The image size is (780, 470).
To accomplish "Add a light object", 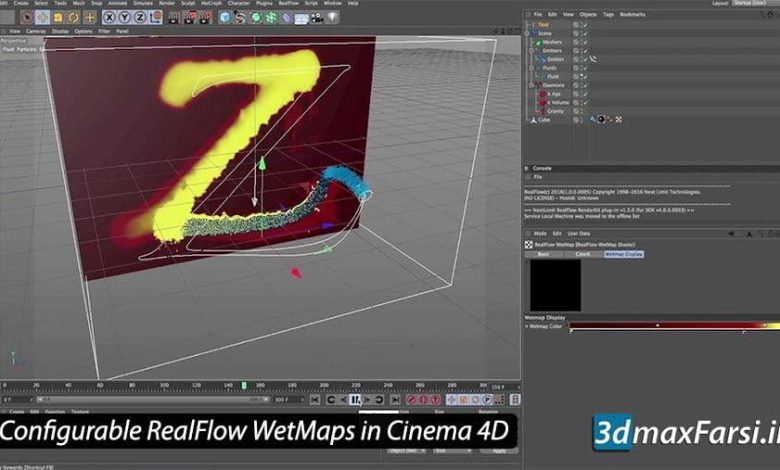I will (x=332, y=18).
